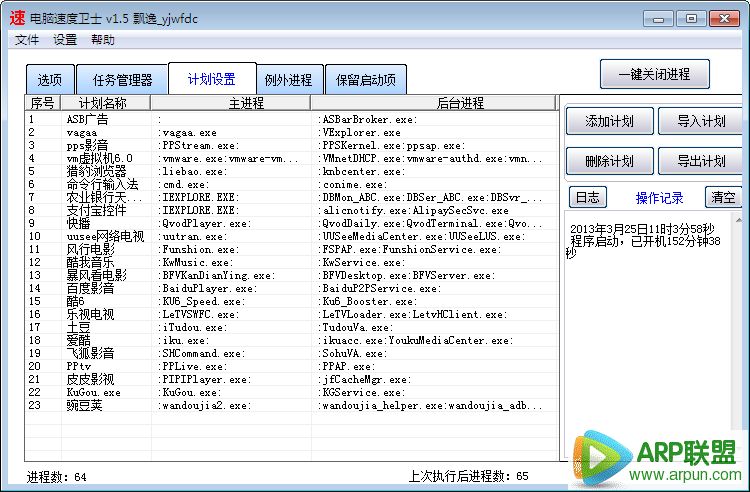This screenshot has width=750, height=492.
Task: Select the 皮皮影视 plan row
Action: (x=292, y=379)
